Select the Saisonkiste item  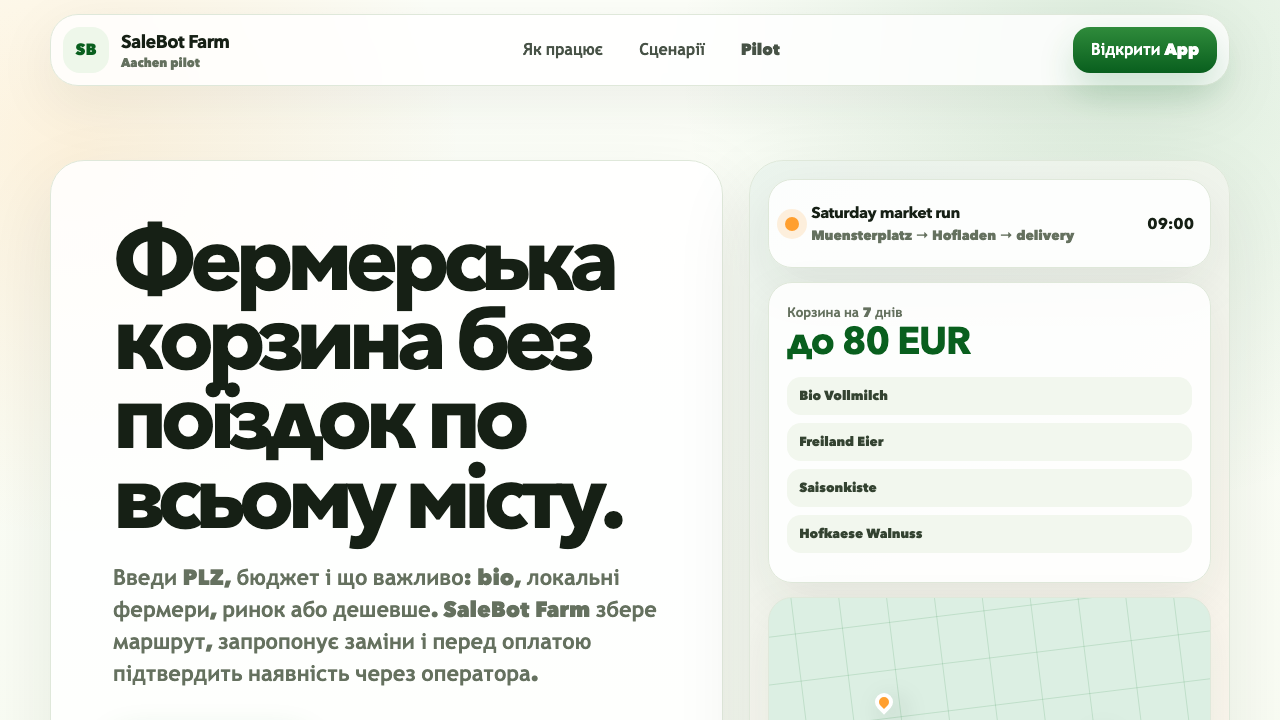[x=989, y=488]
